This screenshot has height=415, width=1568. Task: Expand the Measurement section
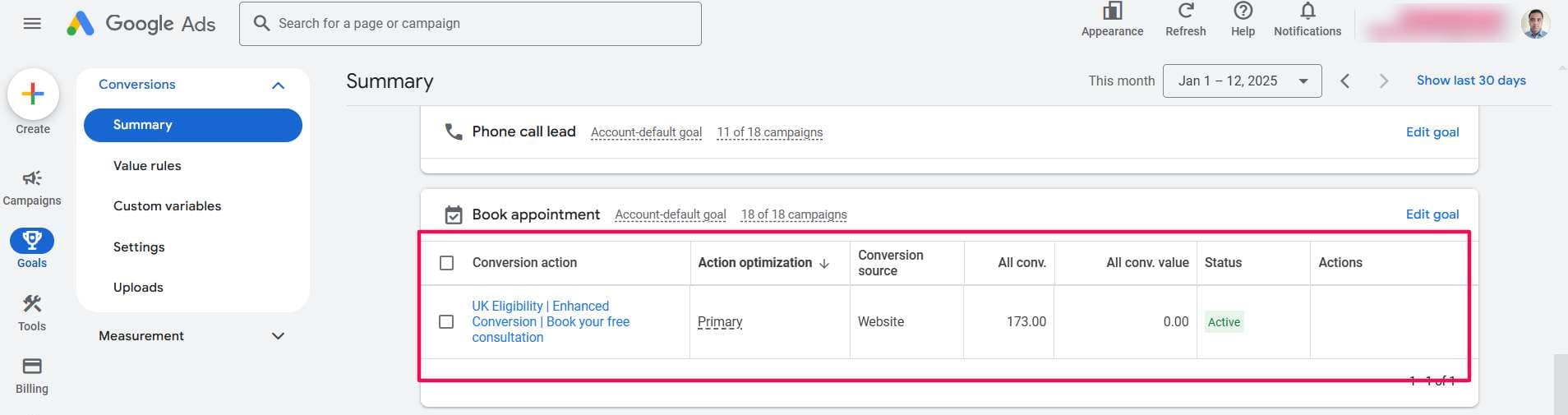(278, 336)
